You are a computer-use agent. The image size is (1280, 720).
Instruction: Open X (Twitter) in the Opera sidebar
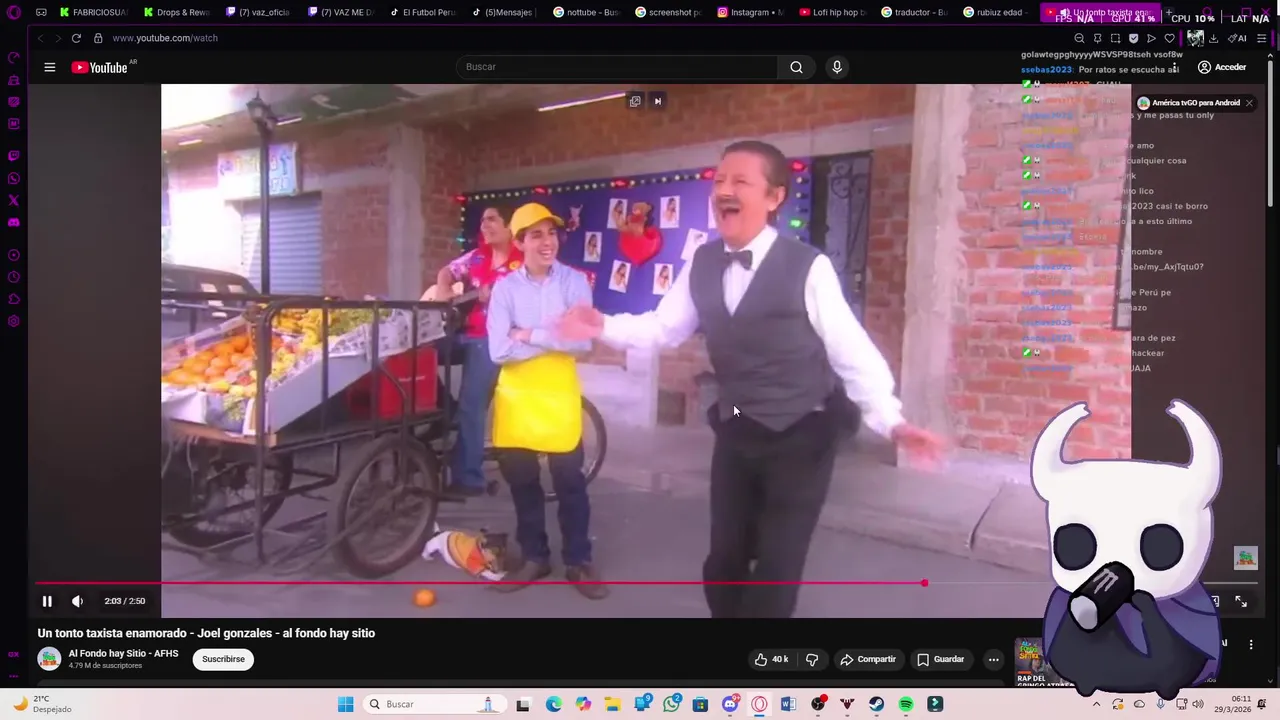click(14, 200)
